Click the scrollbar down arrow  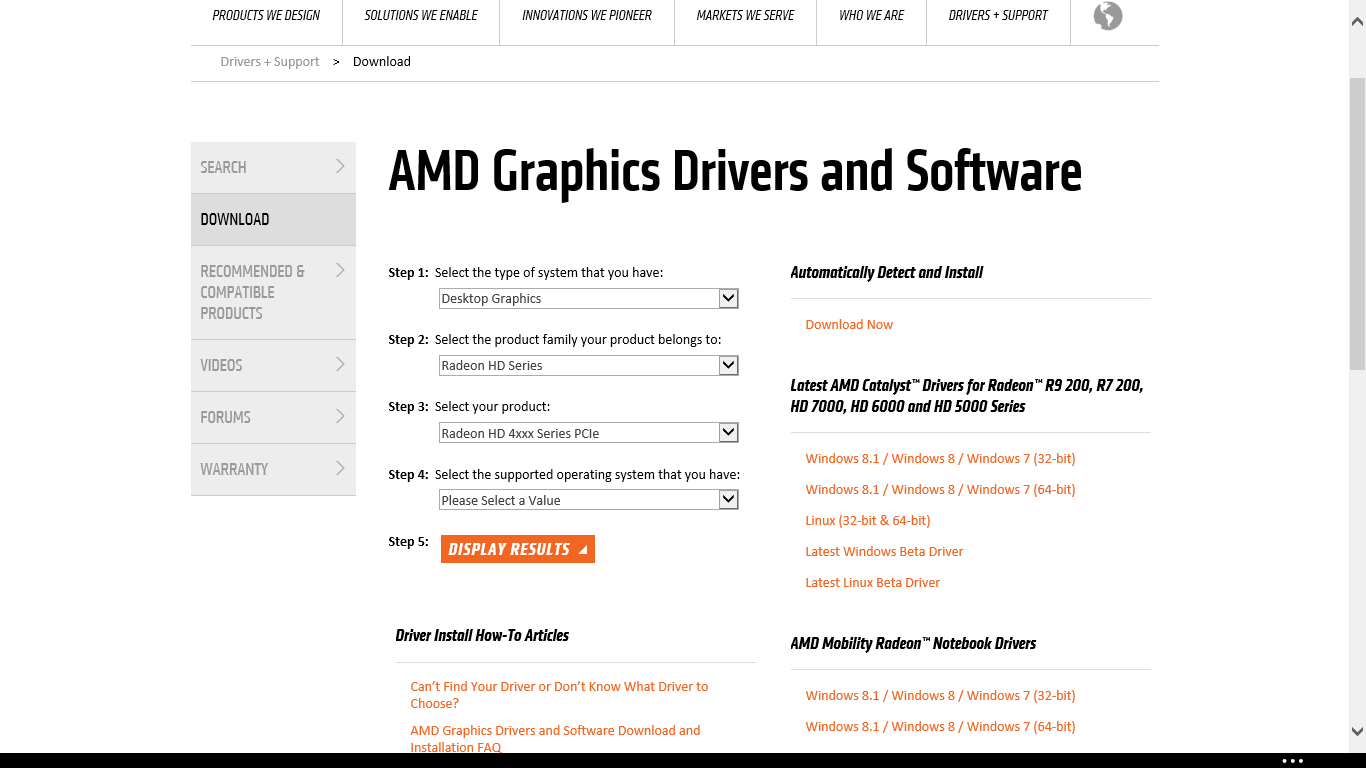1357,732
